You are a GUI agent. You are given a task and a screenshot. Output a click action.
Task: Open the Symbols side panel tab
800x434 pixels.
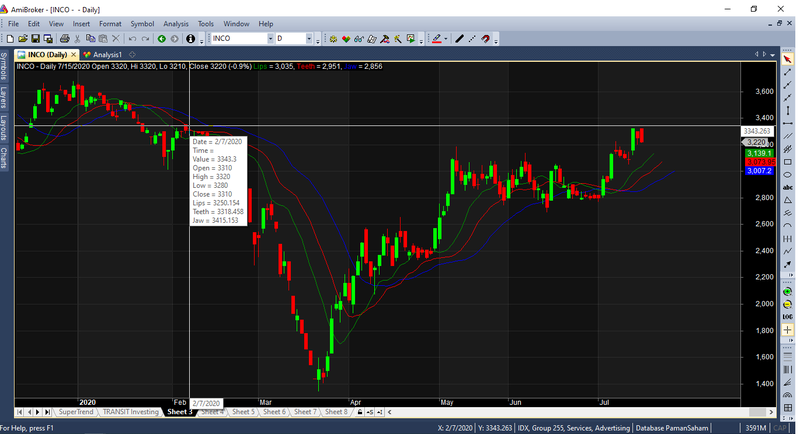point(4,65)
